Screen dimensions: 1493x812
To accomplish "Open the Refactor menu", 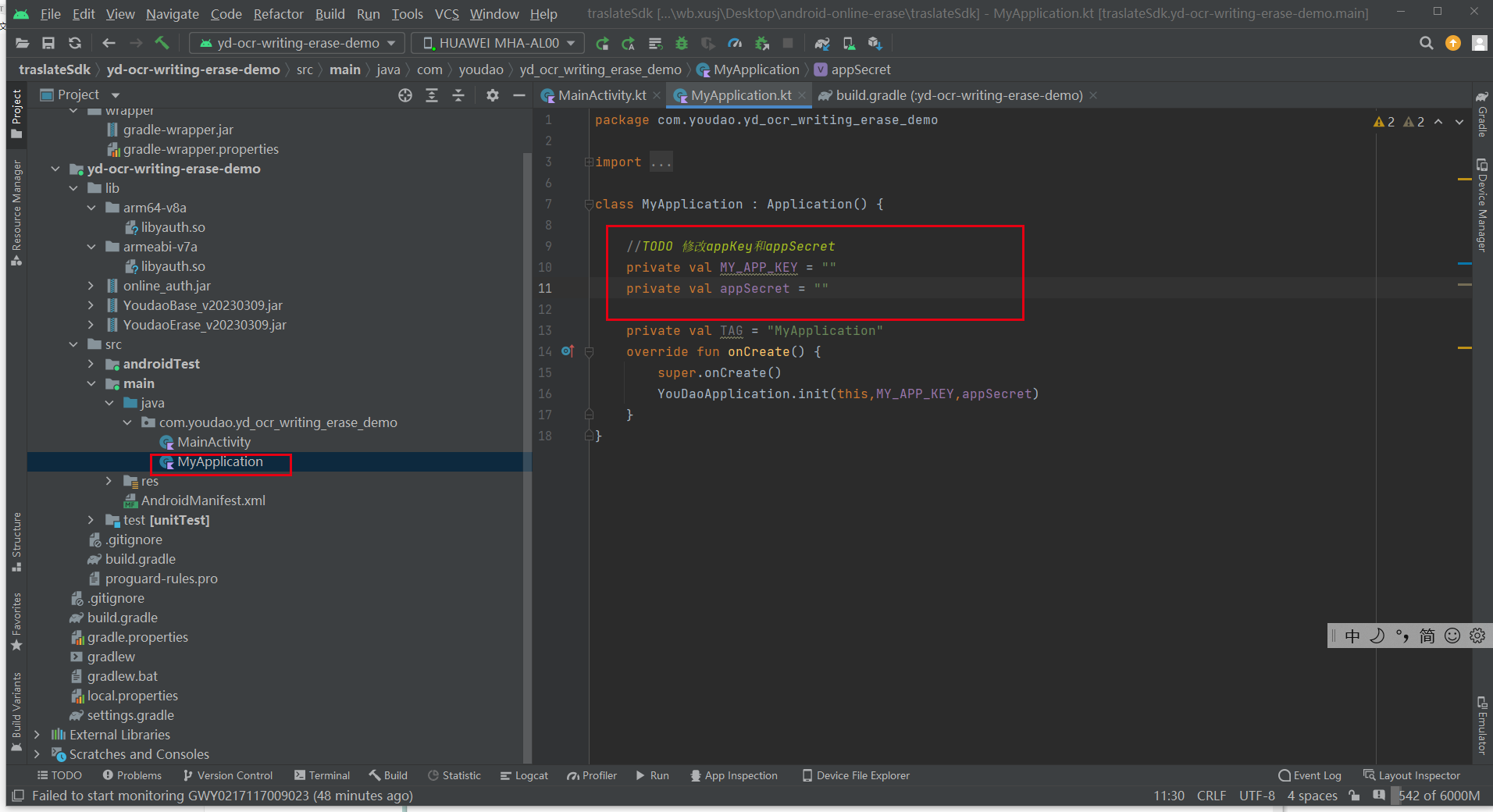I will tap(278, 14).
